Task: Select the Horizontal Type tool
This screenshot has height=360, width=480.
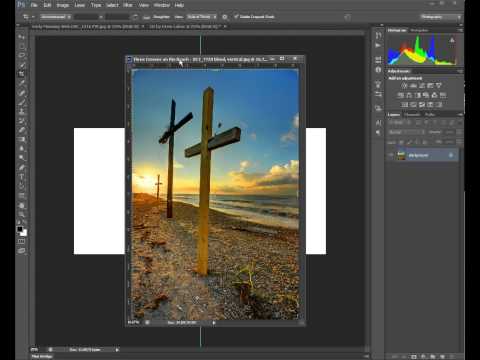Action: pos(22,177)
